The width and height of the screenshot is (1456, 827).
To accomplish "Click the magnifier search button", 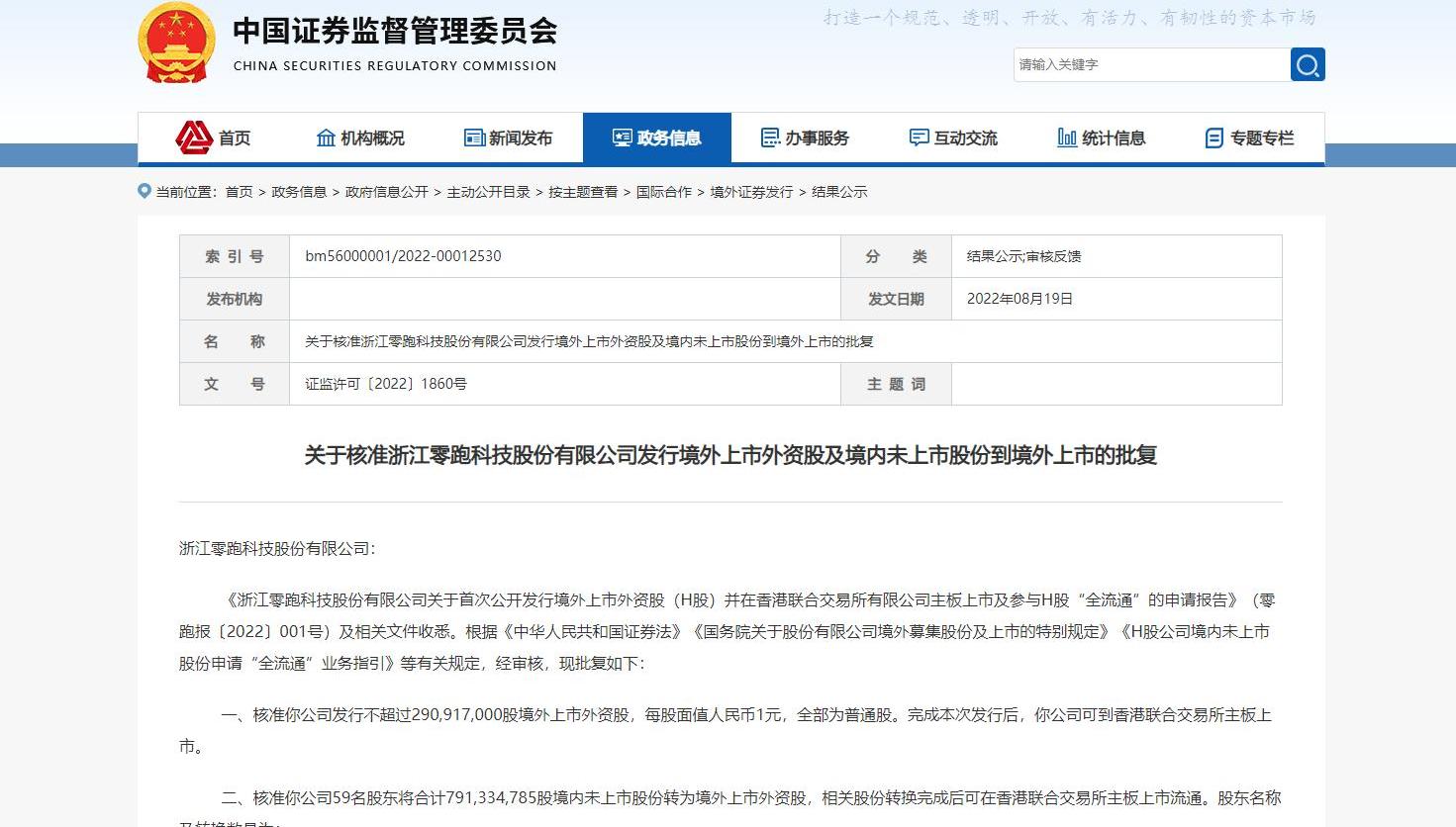I will [x=1307, y=65].
